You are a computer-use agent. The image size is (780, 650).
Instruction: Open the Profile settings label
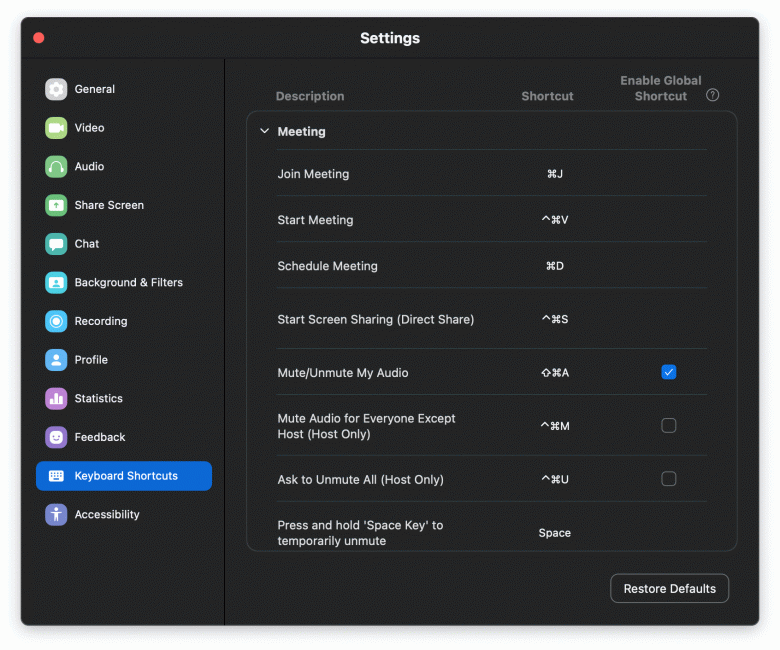(x=91, y=360)
